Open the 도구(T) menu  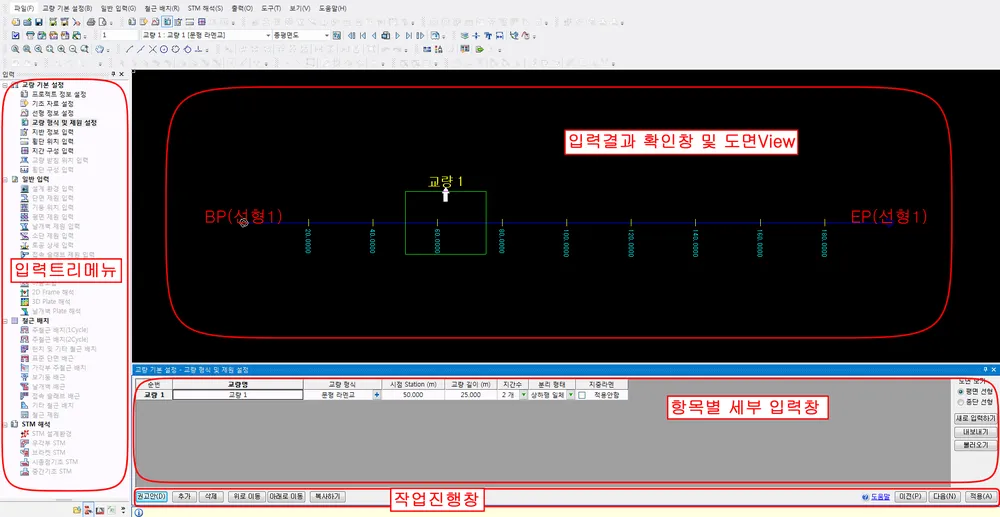[x=270, y=8]
